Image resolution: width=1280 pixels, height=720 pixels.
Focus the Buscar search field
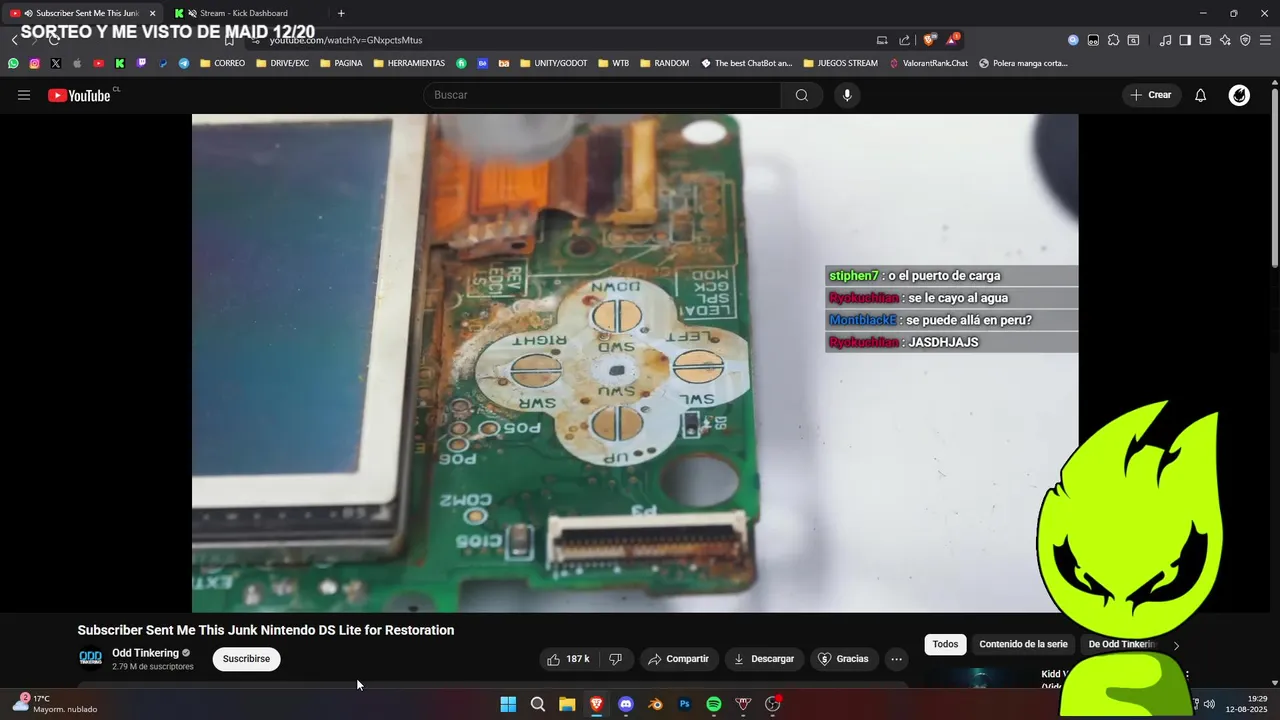(x=602, y=95)
